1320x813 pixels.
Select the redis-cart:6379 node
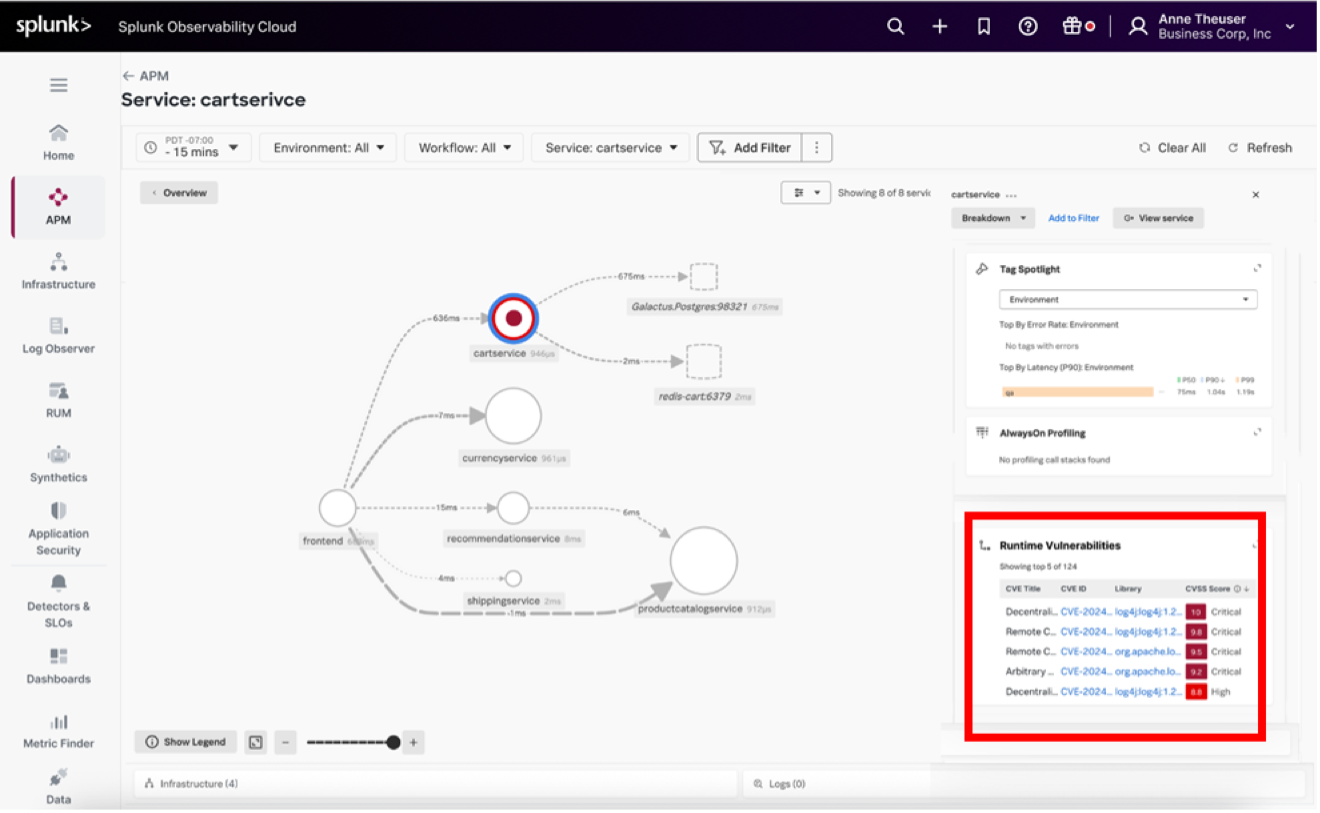(704, 361)
